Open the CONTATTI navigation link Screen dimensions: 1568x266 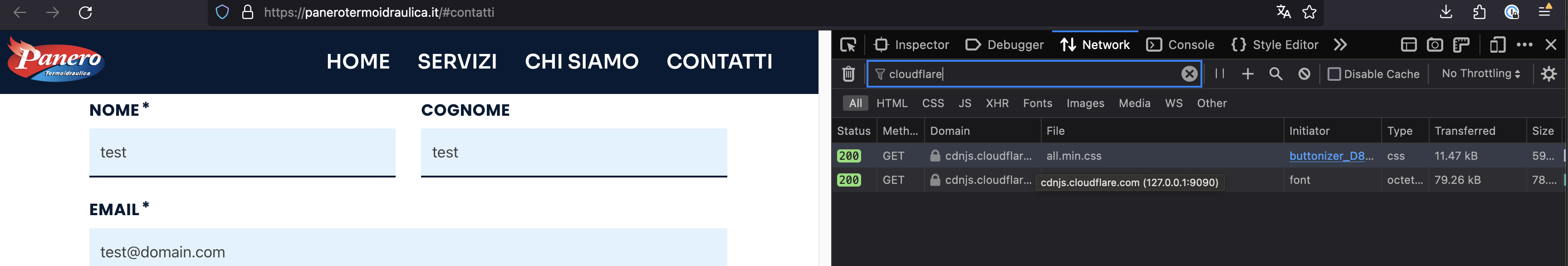[x=719, y=61]
